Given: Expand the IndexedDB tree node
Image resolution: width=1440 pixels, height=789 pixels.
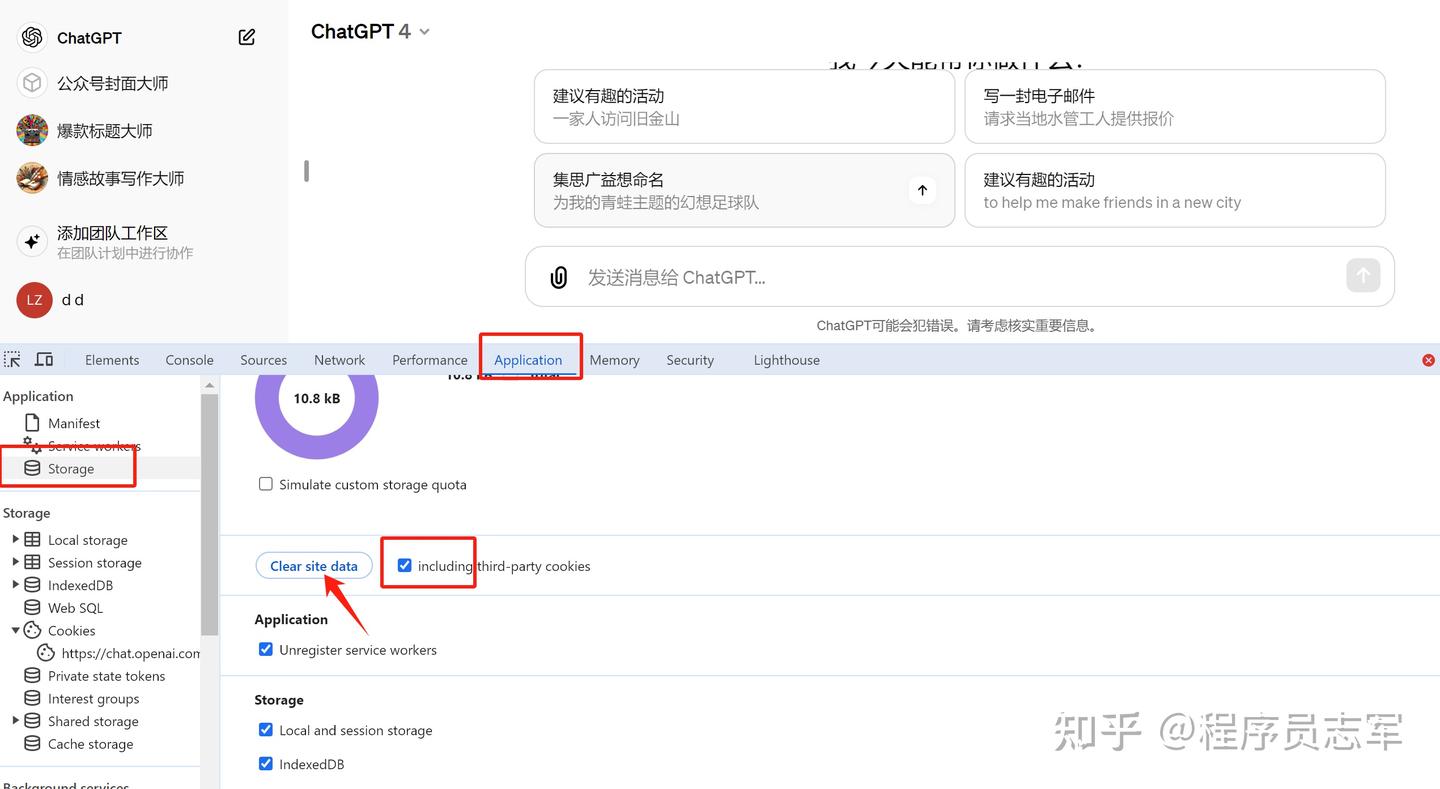Looking at the screenshot, I should 15,585.
